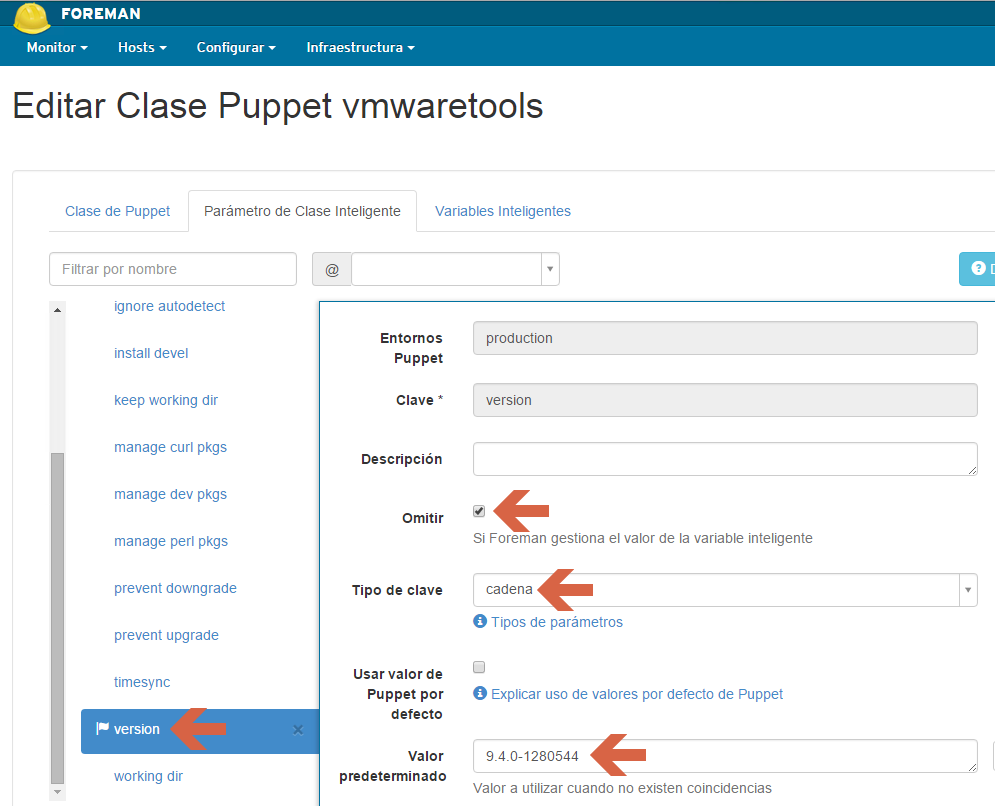This screenshot has height=806, width=995.
Task: Open the Monitor menu
Action: 57,48
